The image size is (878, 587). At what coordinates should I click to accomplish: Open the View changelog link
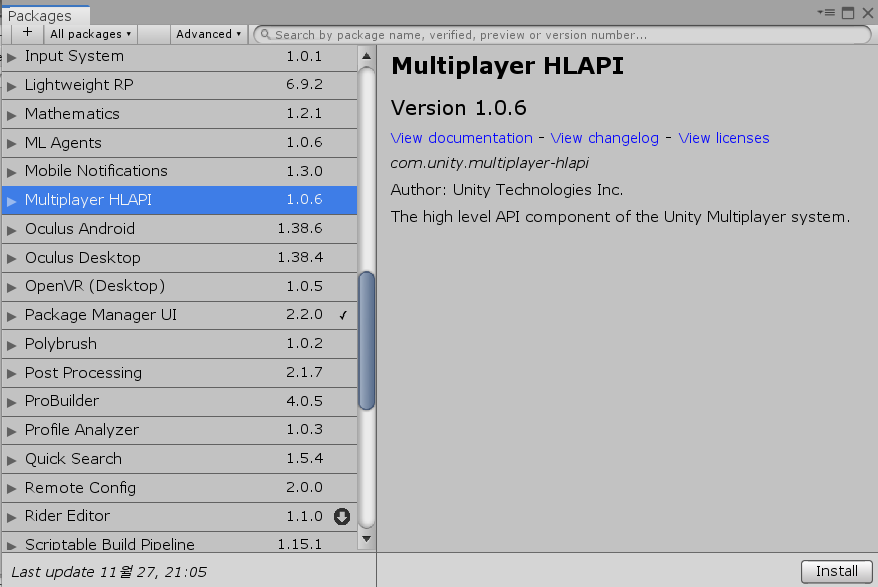604,138
